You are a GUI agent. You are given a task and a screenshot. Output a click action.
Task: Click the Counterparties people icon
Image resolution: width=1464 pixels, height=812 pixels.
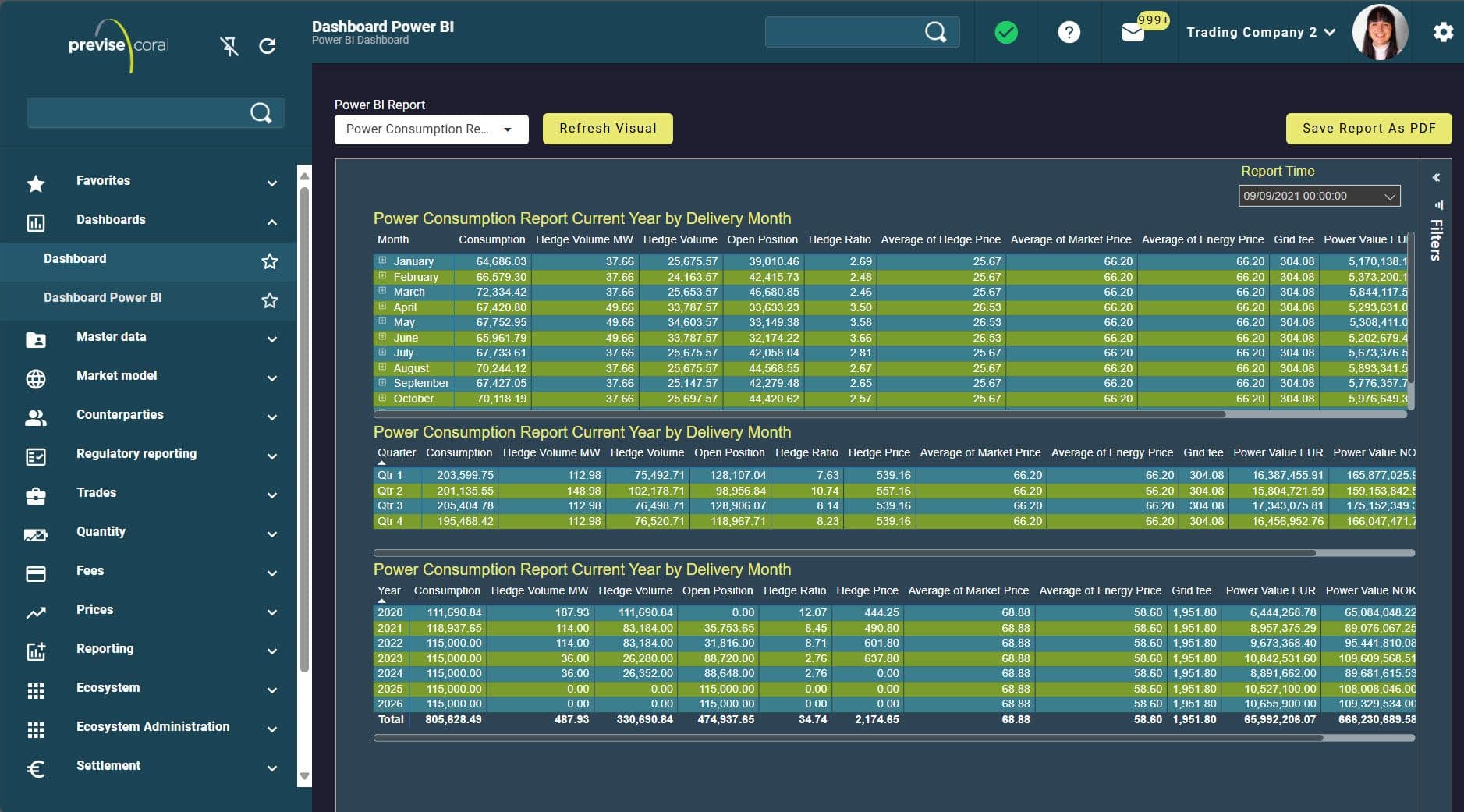pyautogui.click(x=35, y=418)
